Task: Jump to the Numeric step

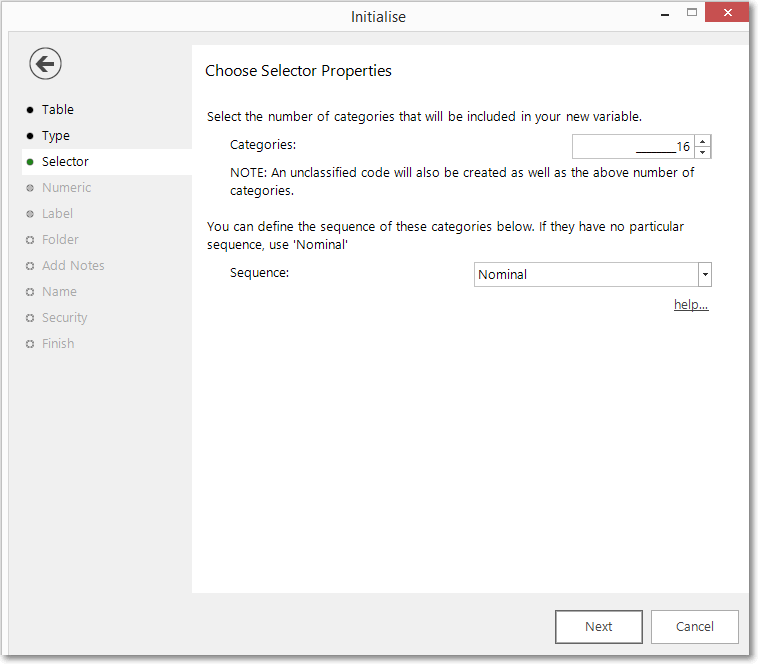Action: pyautogui.click(x=66, y=188)
